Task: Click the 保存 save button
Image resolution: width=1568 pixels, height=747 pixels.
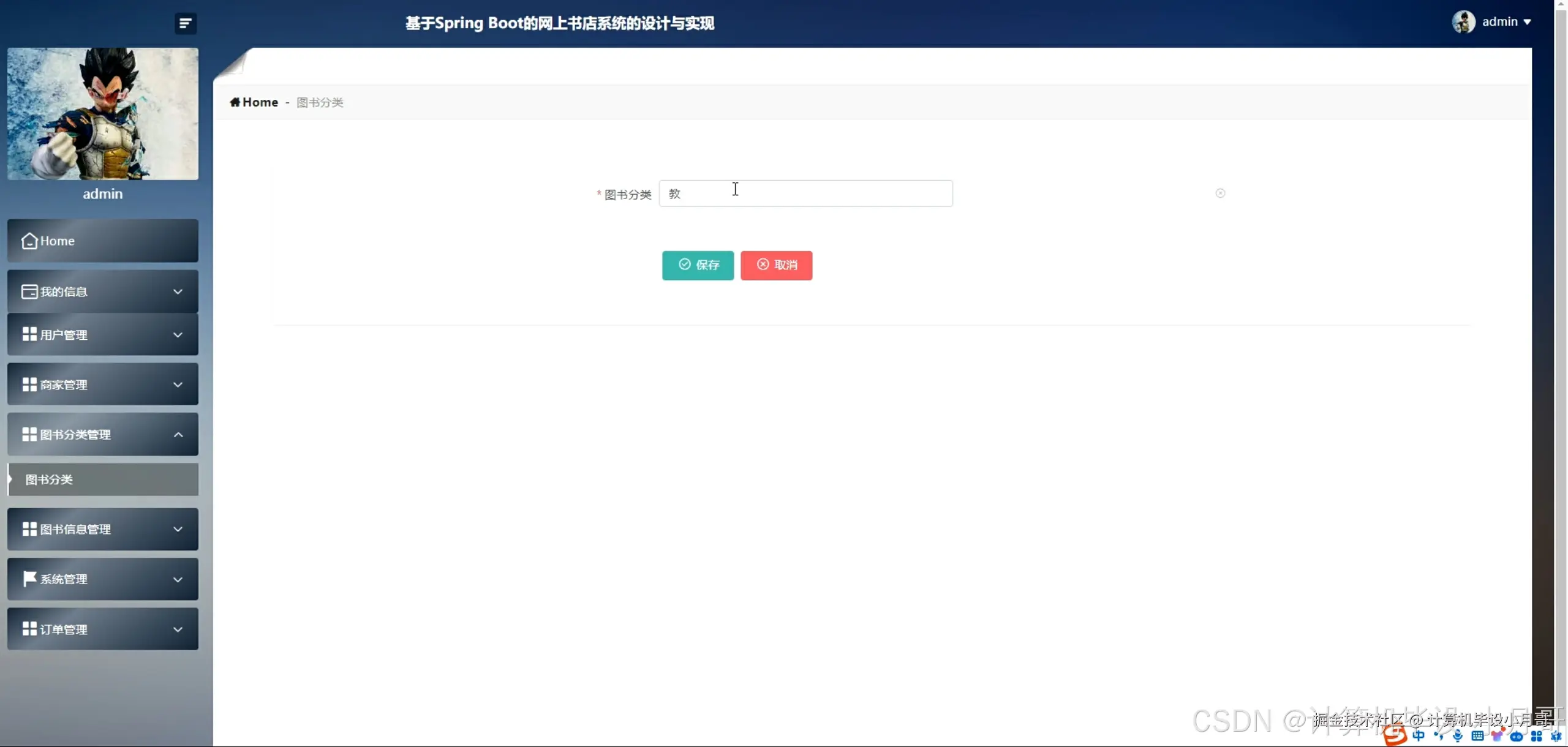Action: coord(698,265)
